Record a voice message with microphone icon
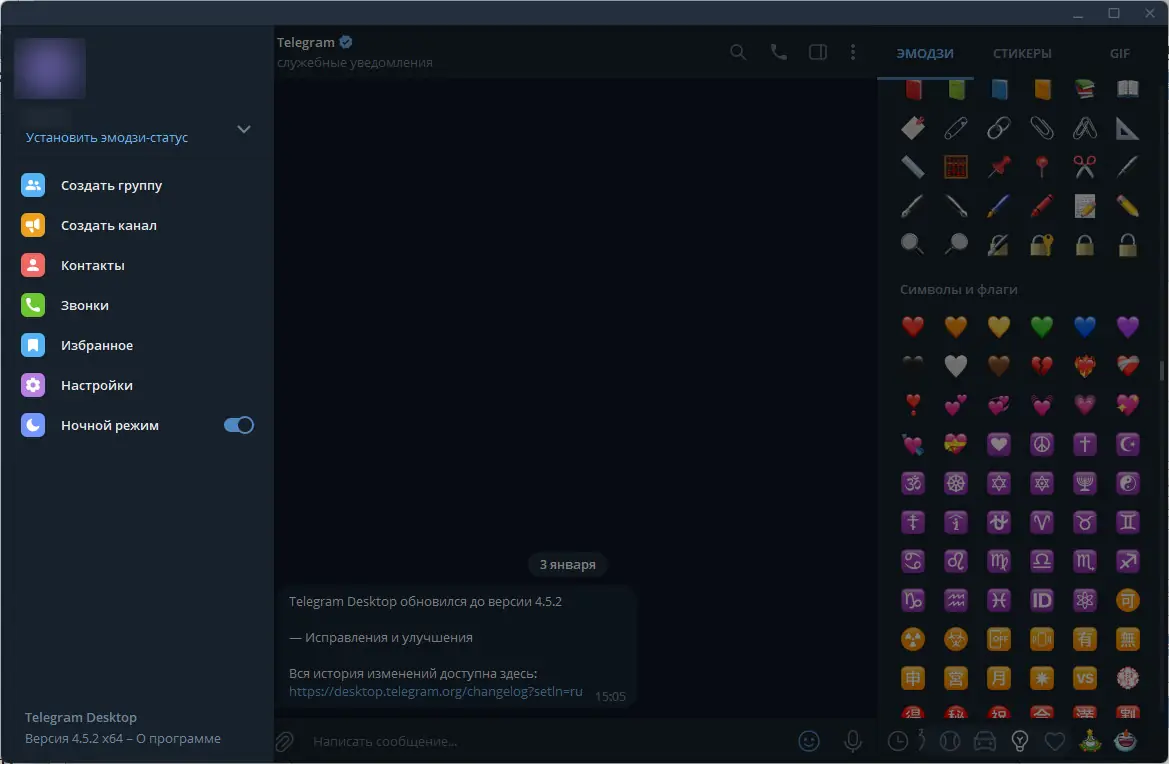The width and height of the screenshot is (1169, 764). point(853,741)
